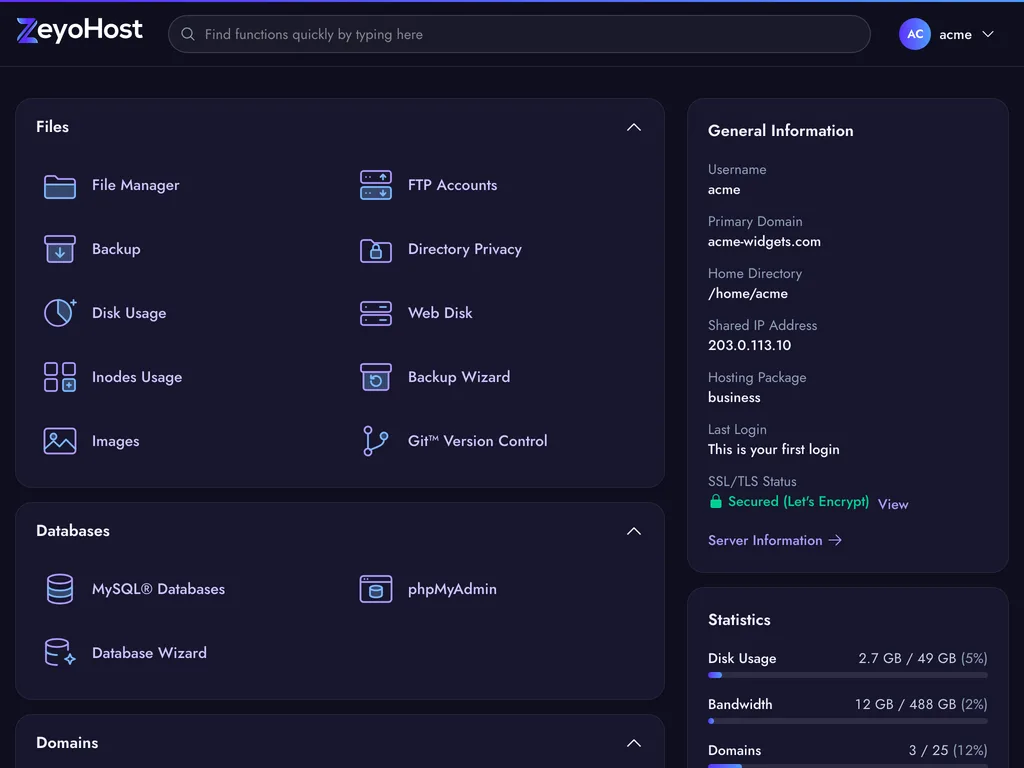
Task: Click the Web Disk server icon
Action: pos(376,313)
